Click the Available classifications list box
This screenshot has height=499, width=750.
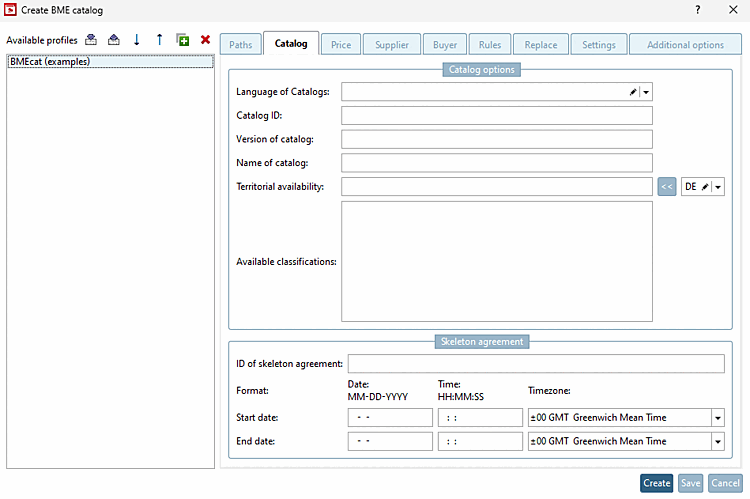497,261
